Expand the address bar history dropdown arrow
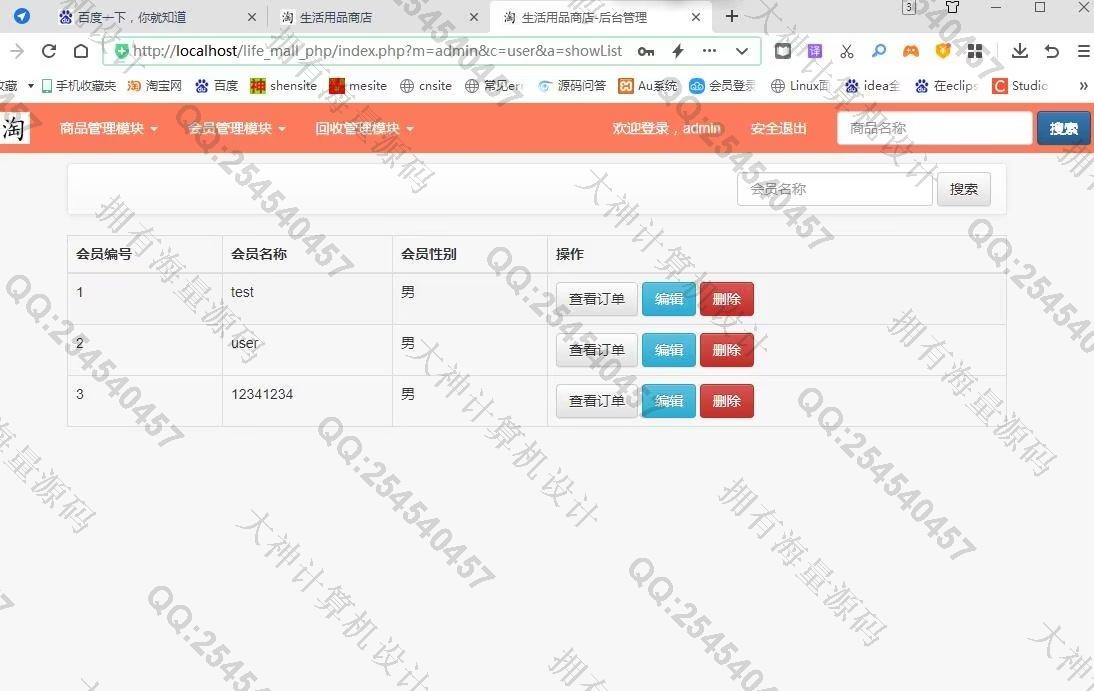Image resolution: width=1094 pixels, height=691 pixels. tap(742, 51)
